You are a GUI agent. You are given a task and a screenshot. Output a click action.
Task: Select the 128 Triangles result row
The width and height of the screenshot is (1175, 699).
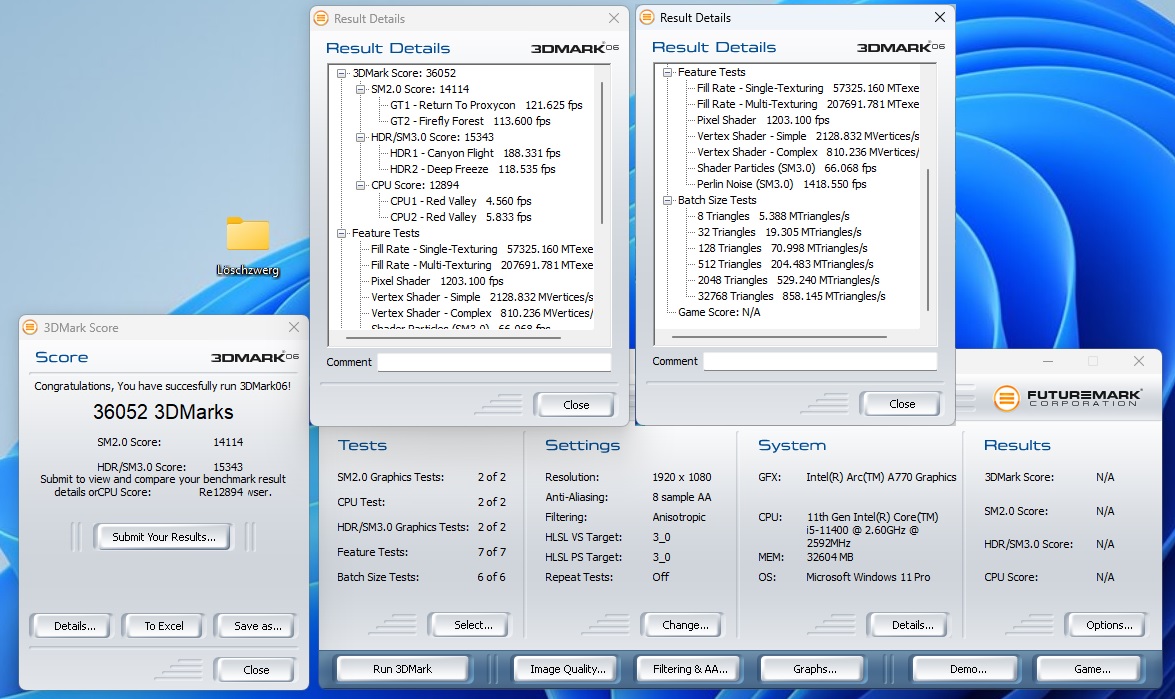tap(782, 248)
